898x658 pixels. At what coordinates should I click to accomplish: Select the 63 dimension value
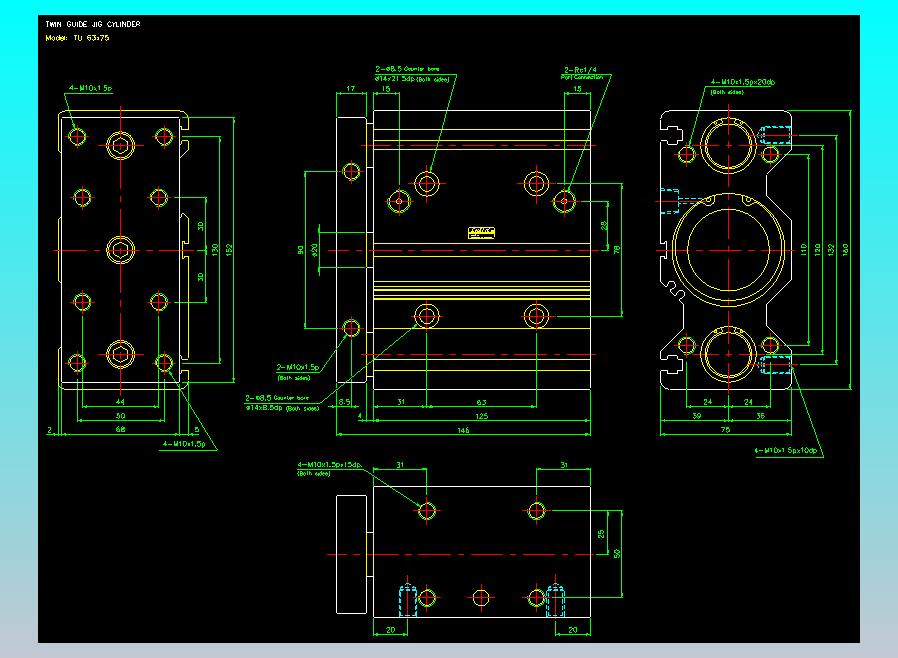(x=482, y=402)
